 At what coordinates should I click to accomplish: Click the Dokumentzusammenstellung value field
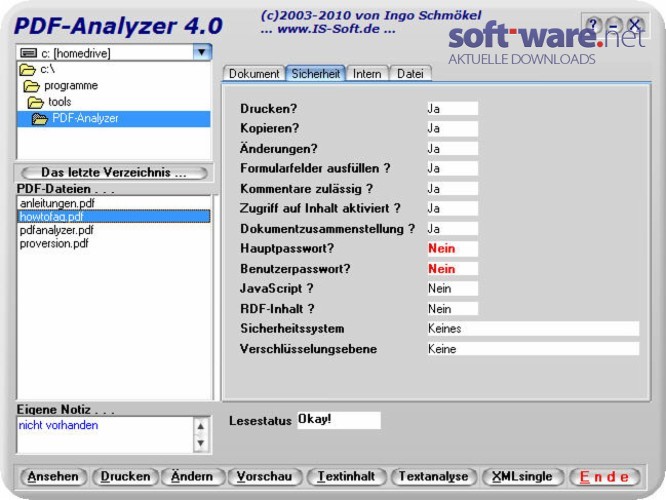click(x=452, y=229)
